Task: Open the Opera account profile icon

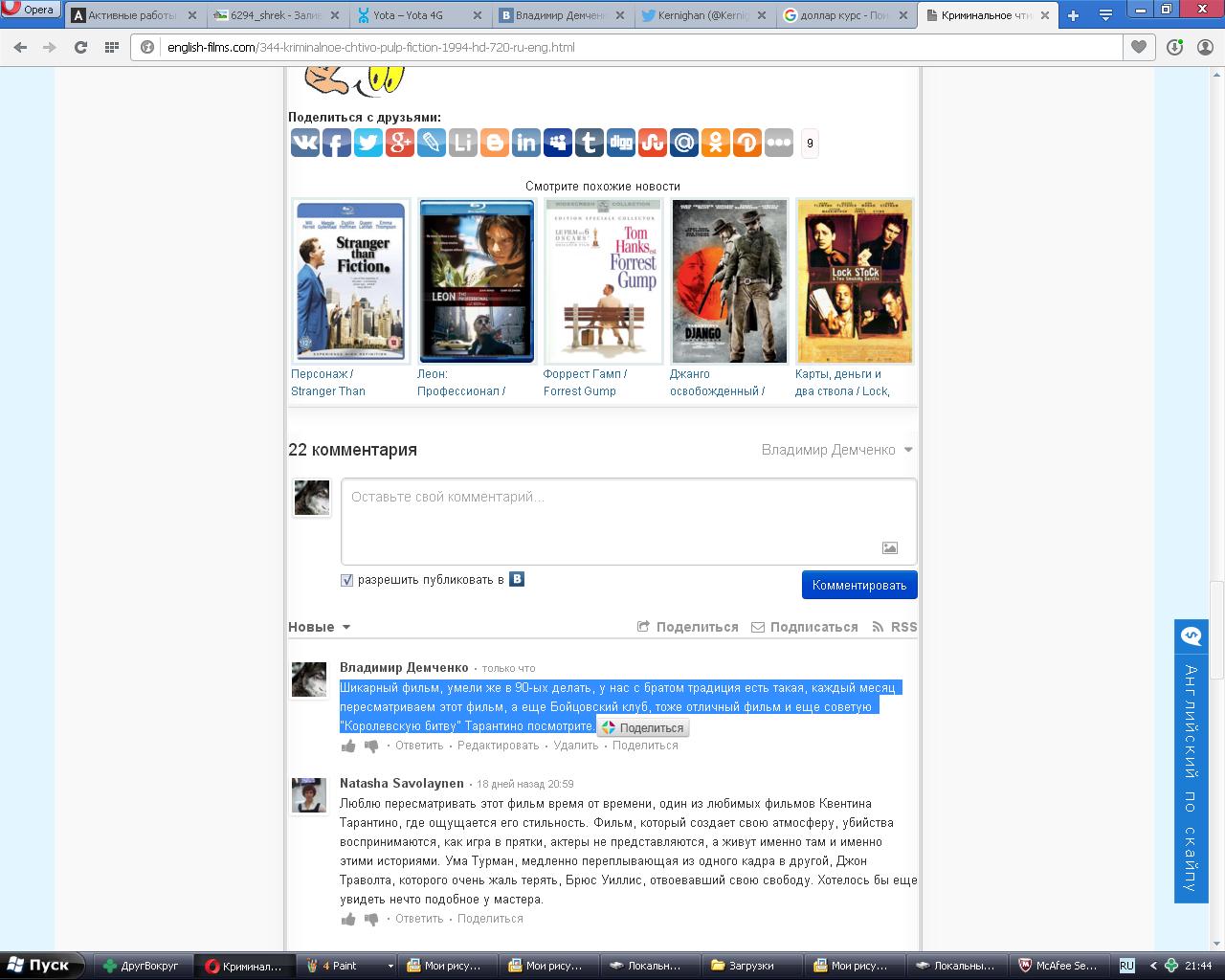Action: point(1206,47)
